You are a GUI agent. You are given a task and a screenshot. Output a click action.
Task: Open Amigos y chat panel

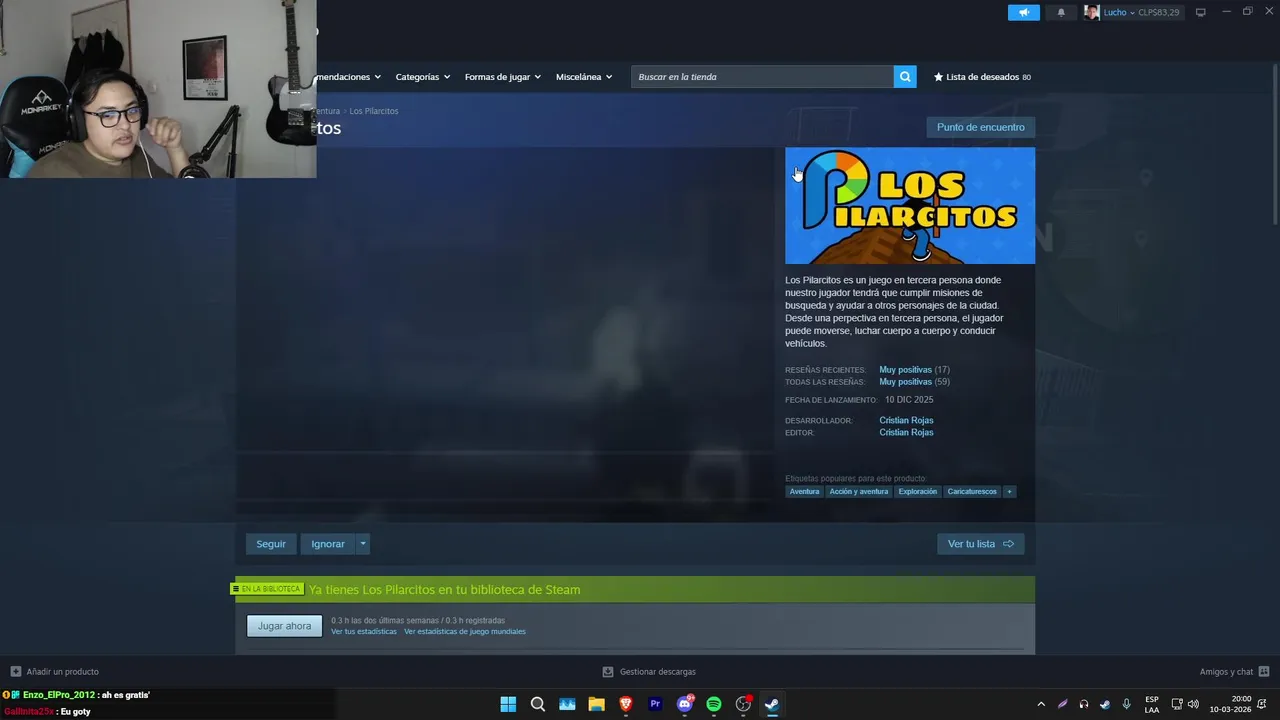1234,672
